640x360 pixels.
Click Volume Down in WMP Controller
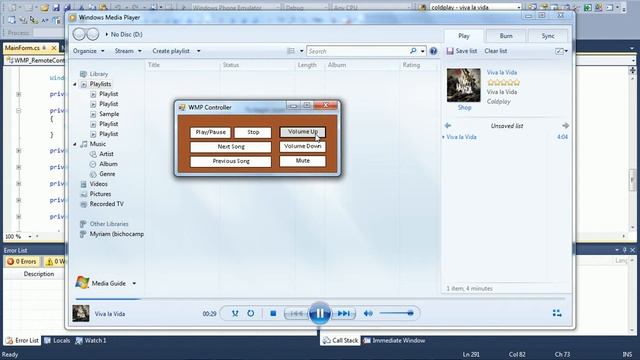pos(302,146)
